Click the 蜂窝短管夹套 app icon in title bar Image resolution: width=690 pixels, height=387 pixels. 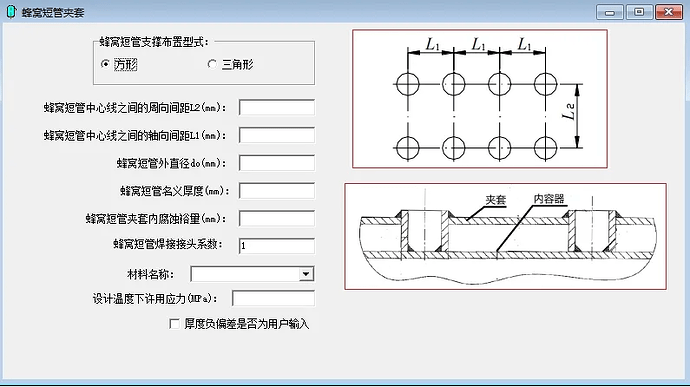[11, 12]
